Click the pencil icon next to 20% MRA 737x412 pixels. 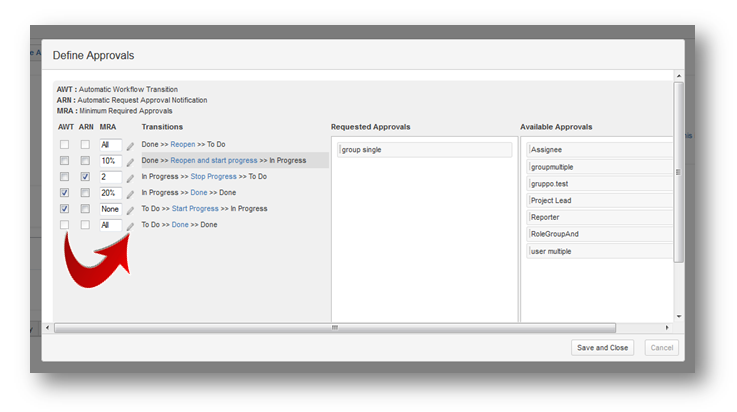(130, 194)
